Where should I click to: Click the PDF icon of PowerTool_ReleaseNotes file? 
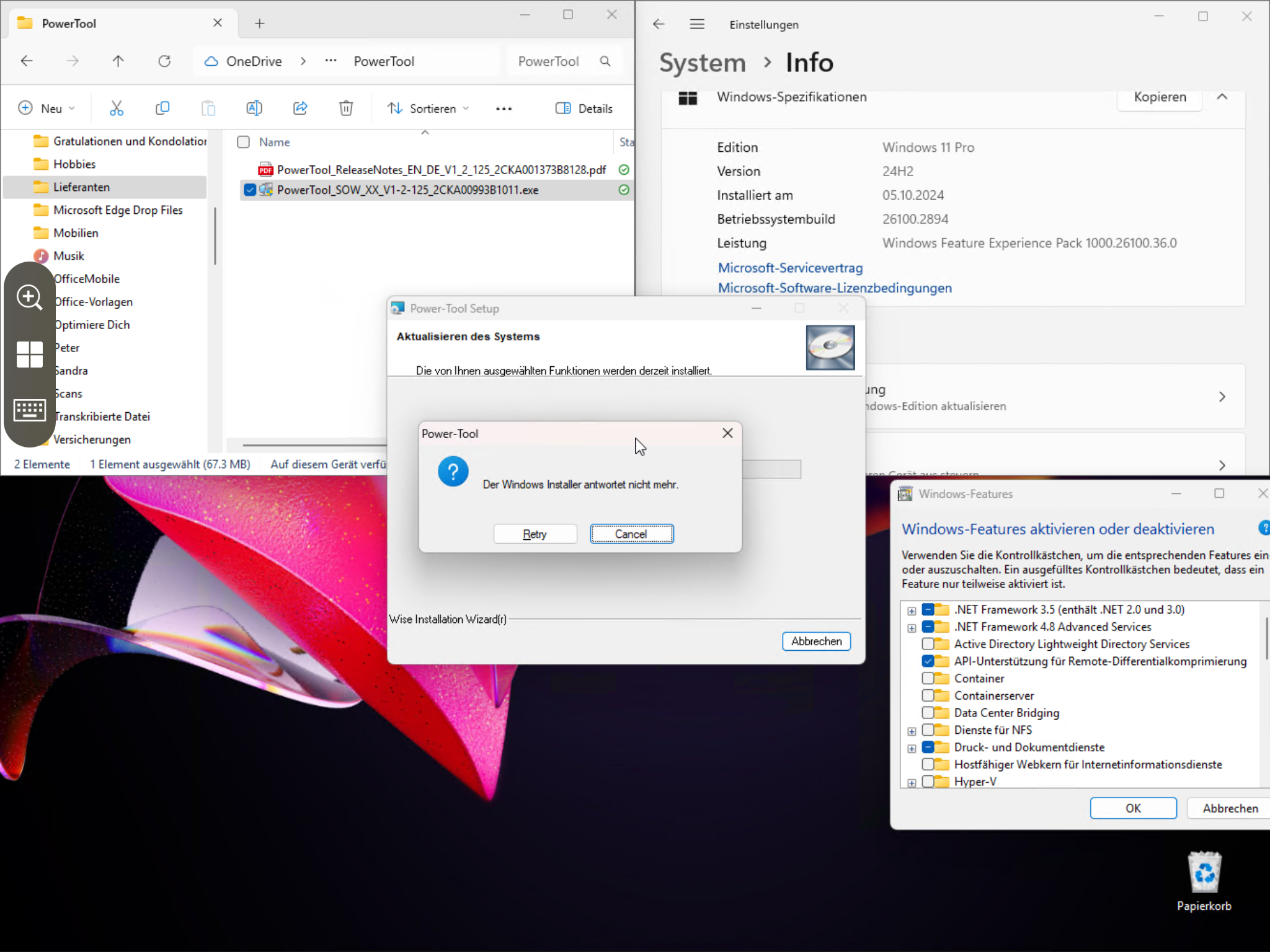point(266,169)
